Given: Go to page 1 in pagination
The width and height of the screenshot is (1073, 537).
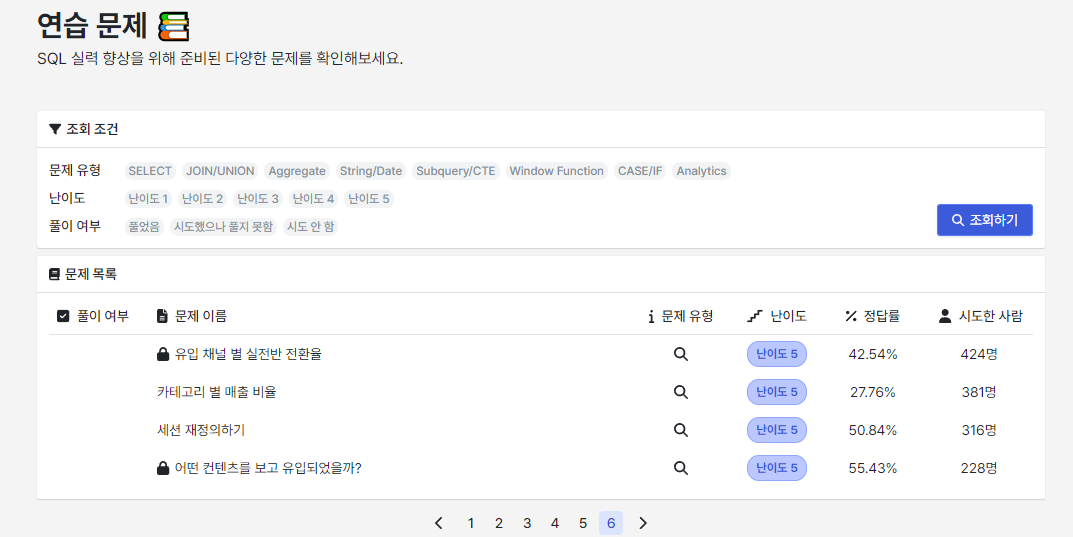Looking at the screenshot, I should click(471, 523).
